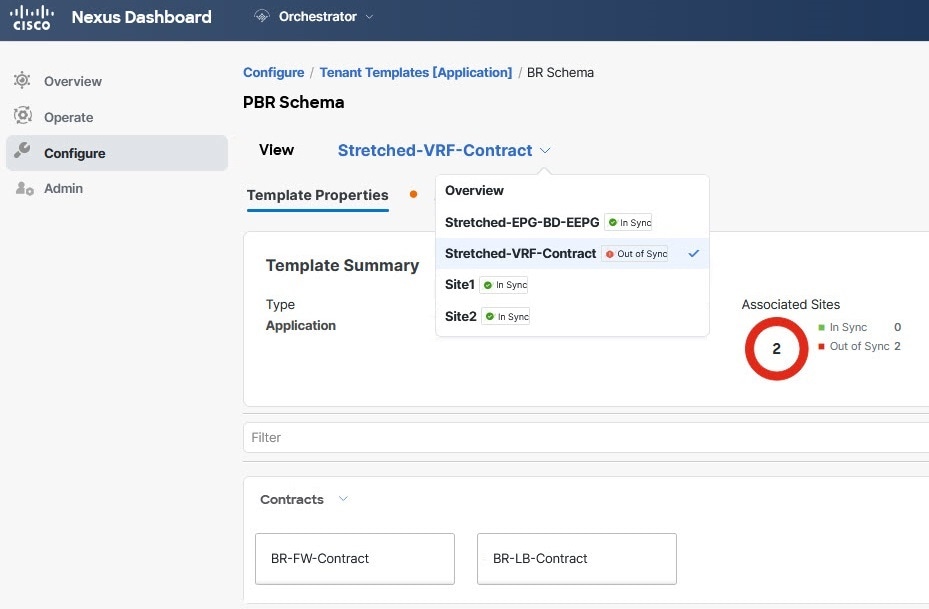Collapse the Contracts section chevron
The height and width of the screenshot is (609, 929).
click(x=344, y=499)
